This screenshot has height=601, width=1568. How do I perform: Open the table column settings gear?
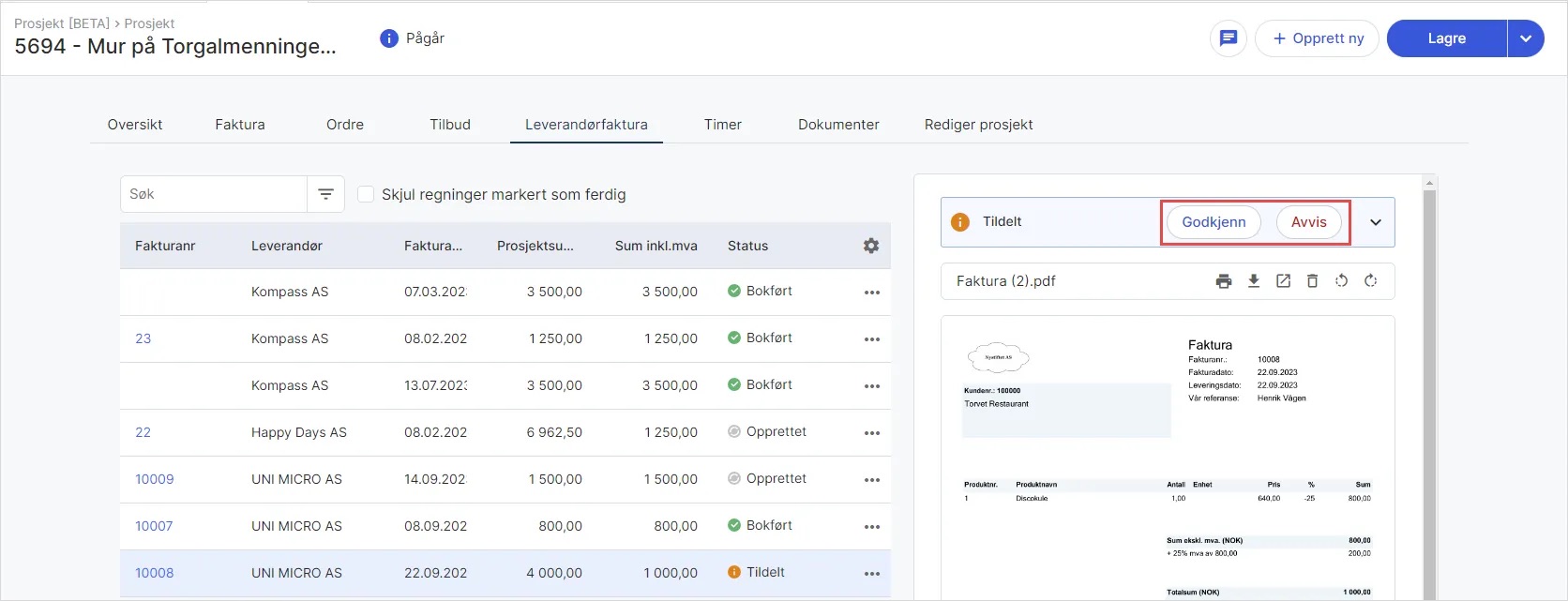(871, 246)
